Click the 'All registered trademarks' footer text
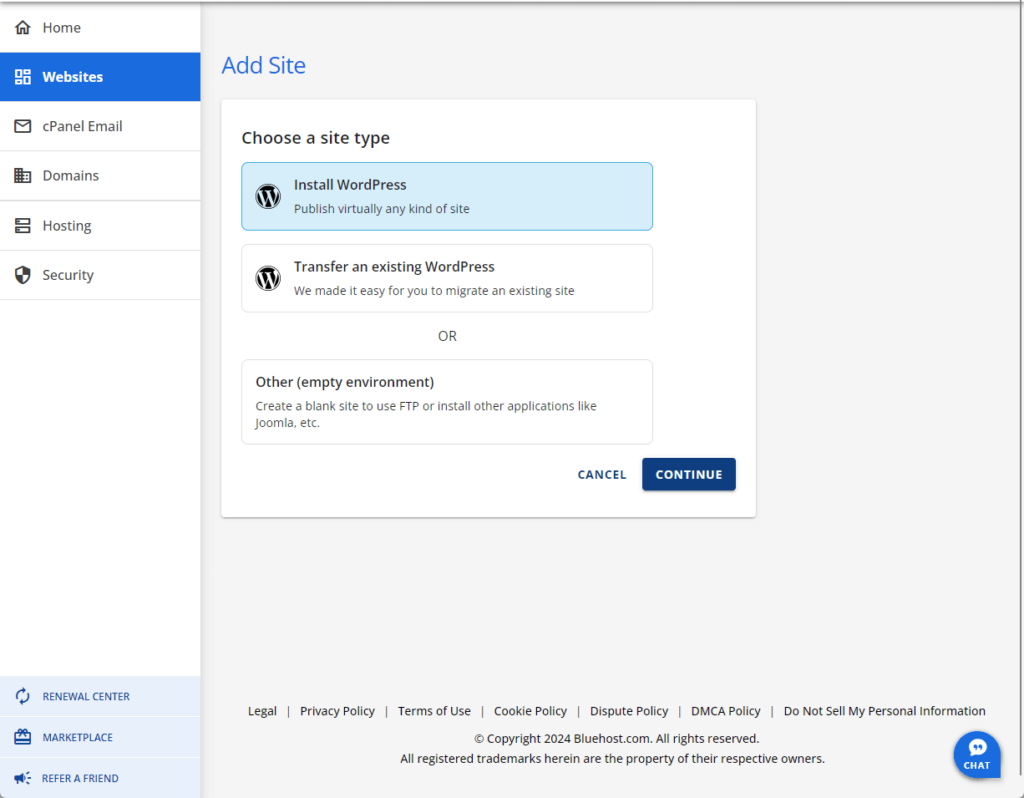The width and height of the screenshot is (1024, 798). [x=613, y=759]
